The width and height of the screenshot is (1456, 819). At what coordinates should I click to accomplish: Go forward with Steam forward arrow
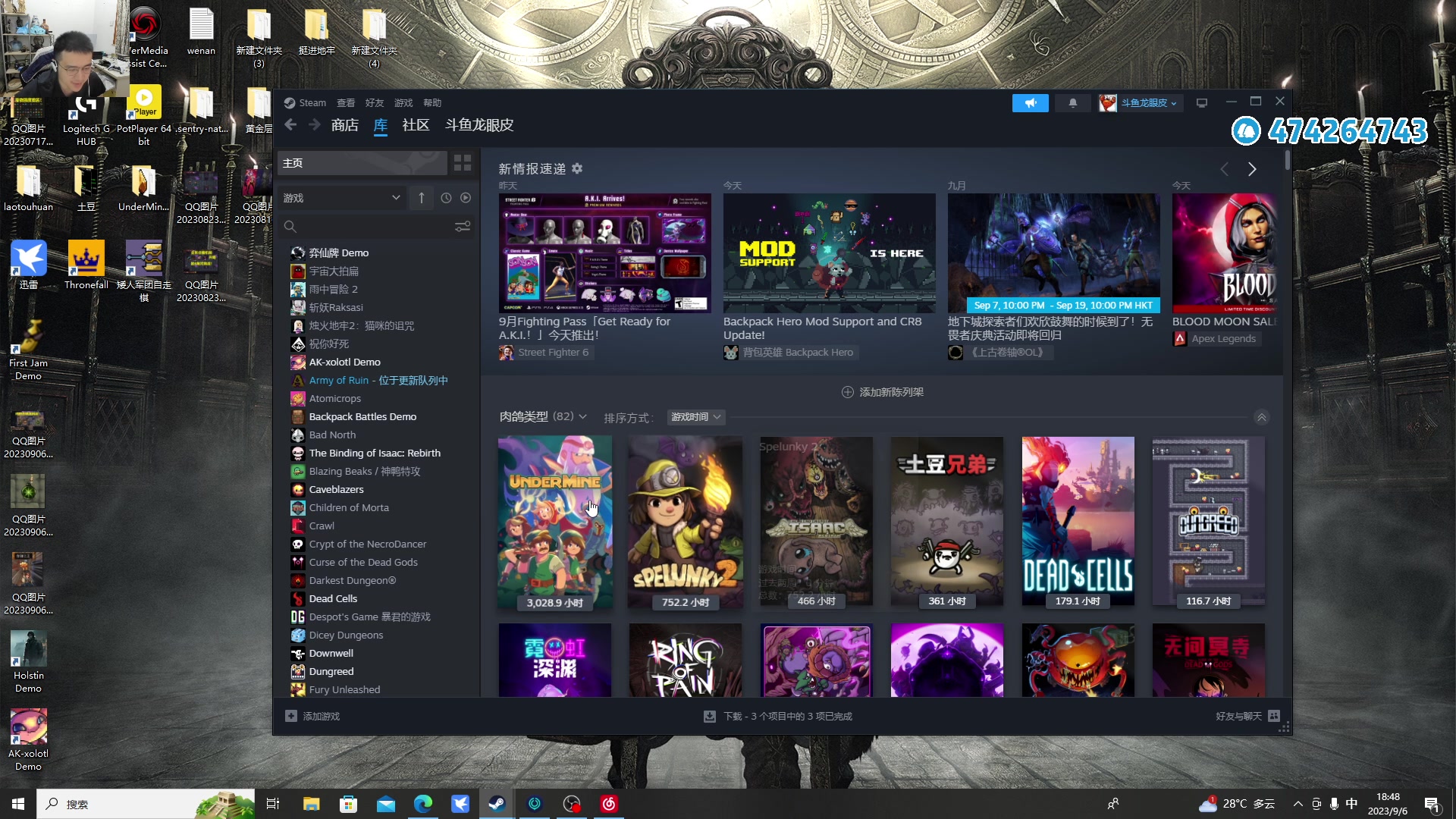(314, 125)
